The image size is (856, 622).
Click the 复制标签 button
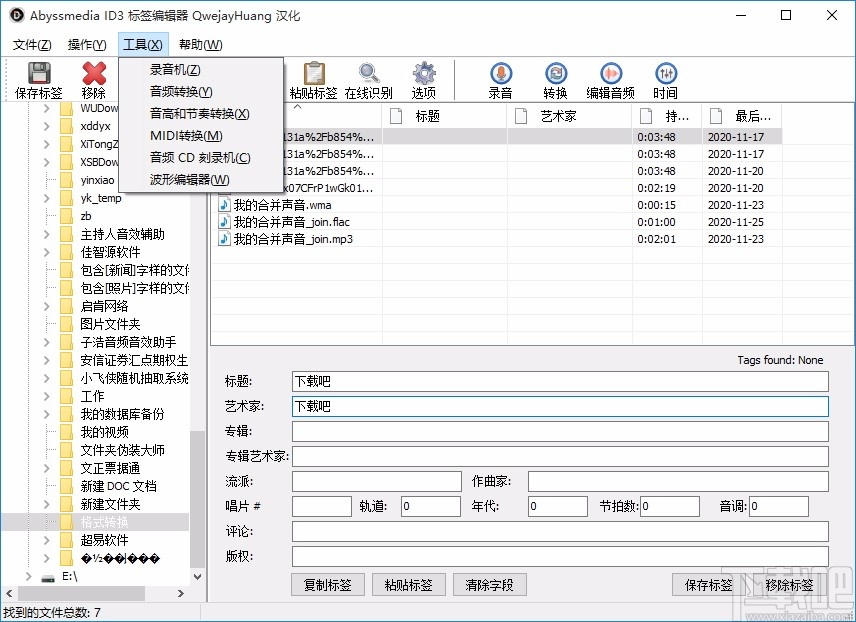click(x=327, y=584)
